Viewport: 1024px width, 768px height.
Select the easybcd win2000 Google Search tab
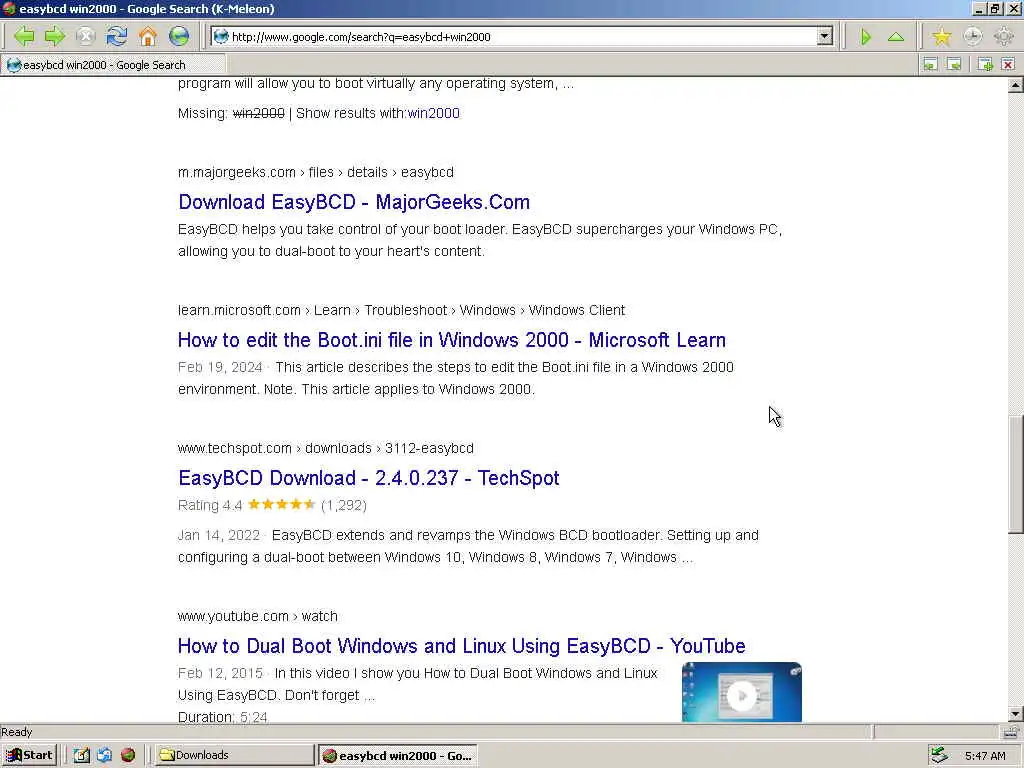112,65
